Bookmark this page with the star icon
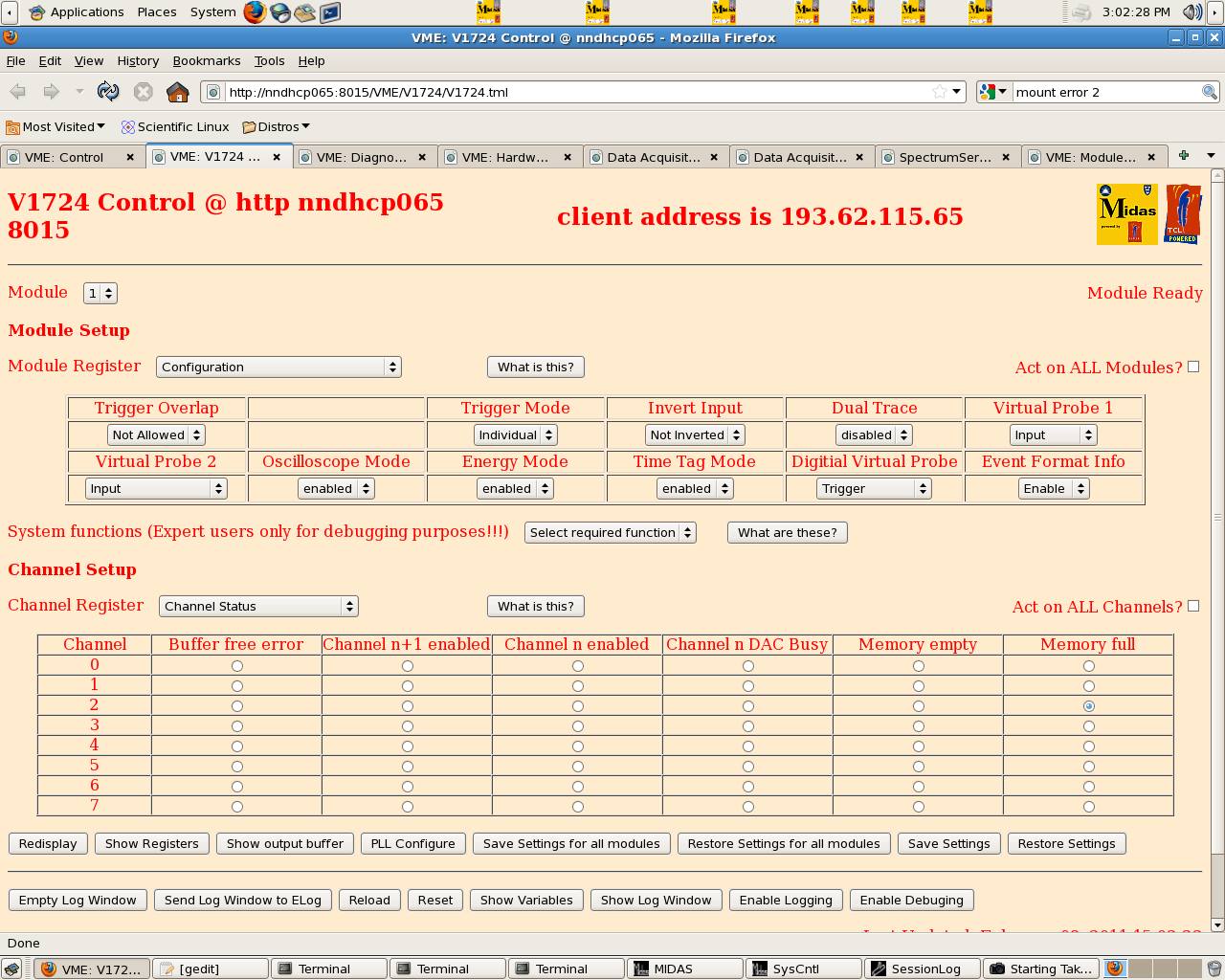The height and width of the screenshot is (980, 1225). pyautogui.click(x=940, y=92)
